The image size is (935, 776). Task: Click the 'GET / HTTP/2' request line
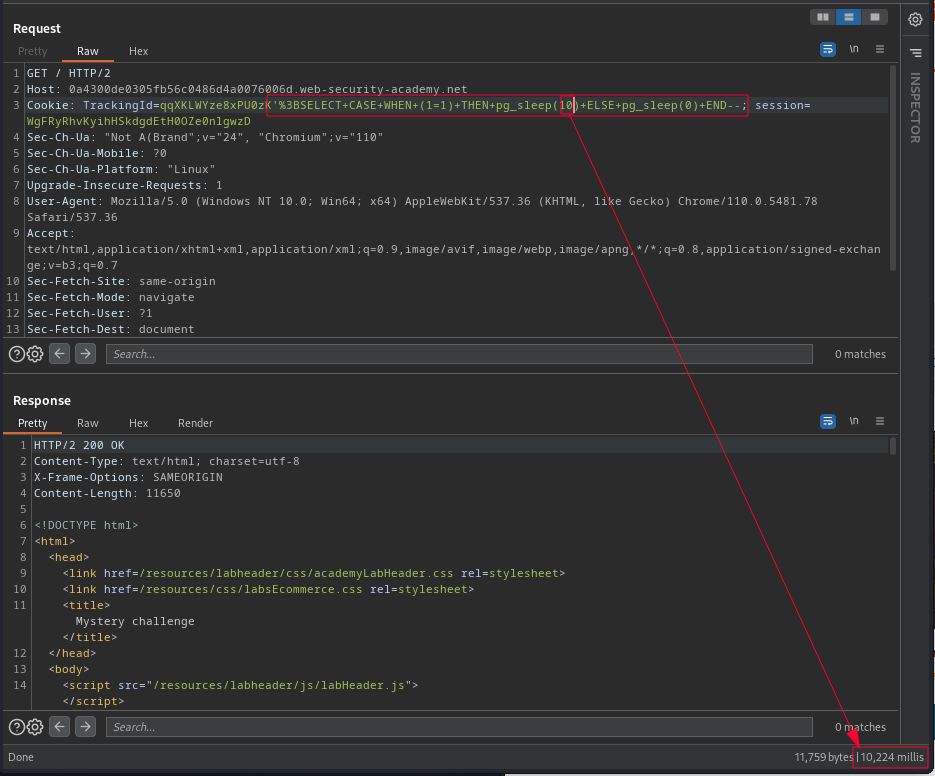pos(69,73)
